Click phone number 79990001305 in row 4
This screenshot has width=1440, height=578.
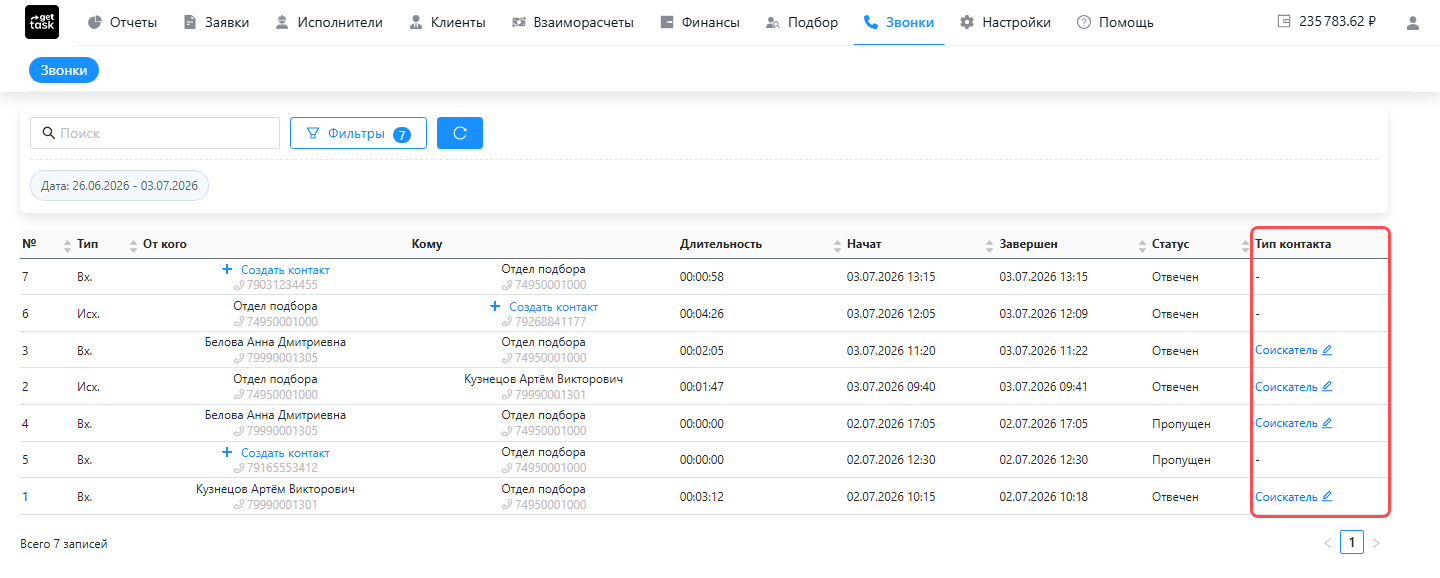click(280, 431)
